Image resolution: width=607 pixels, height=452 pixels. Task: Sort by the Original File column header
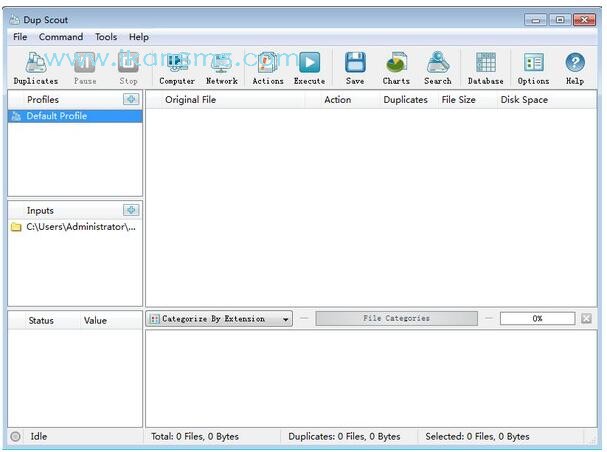[190, 100]
